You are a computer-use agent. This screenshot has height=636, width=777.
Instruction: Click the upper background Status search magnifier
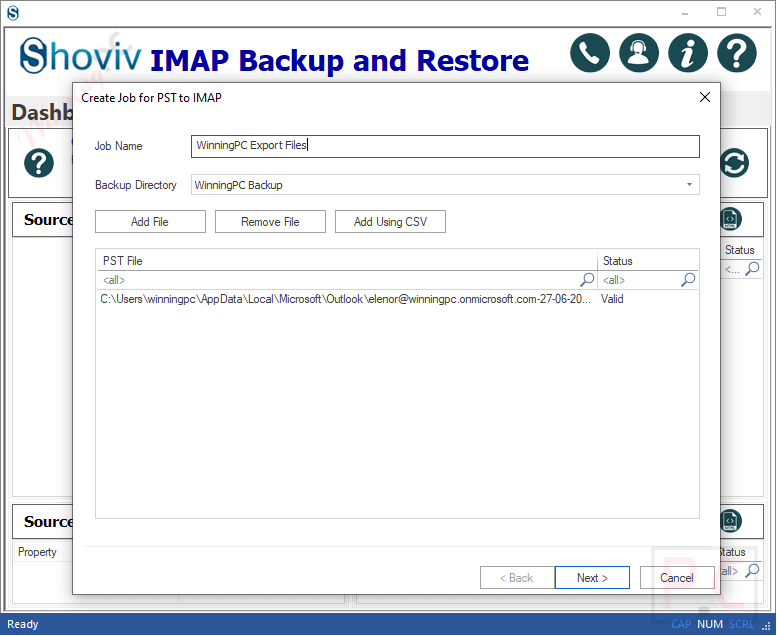(x=752, y=269)
